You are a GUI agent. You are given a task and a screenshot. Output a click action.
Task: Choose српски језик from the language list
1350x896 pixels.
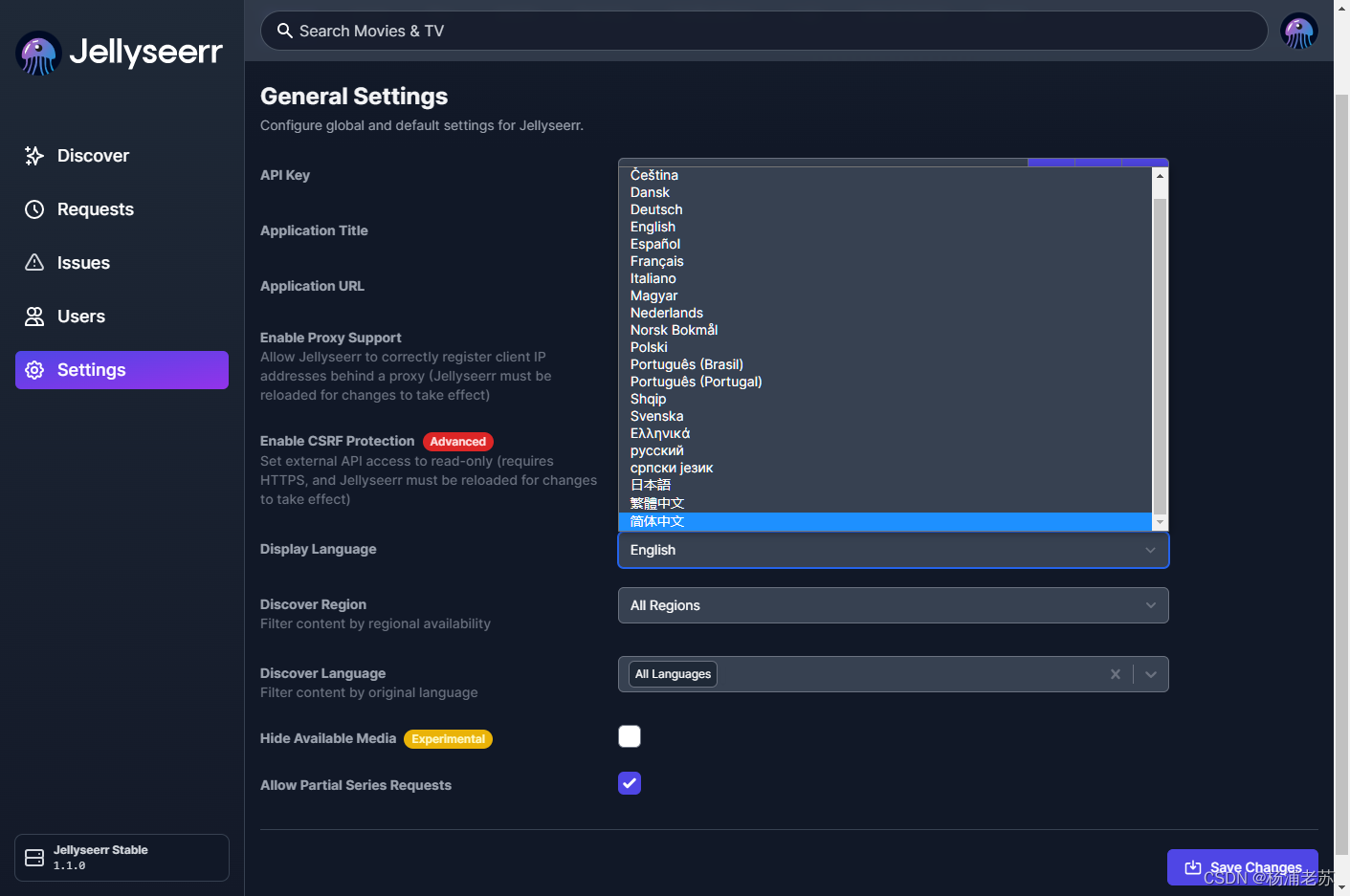885,468
